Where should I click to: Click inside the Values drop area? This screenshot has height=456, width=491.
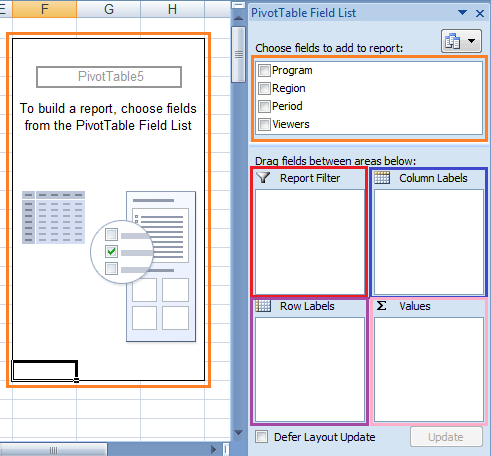[x=429, y=369]
